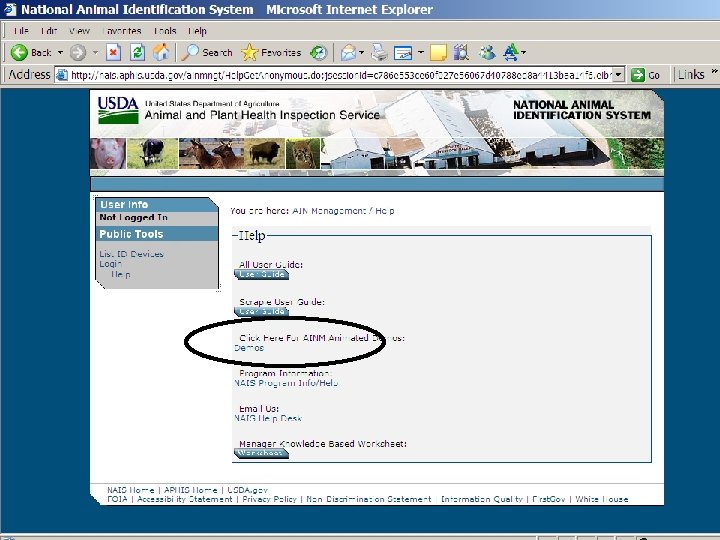Click the yellow Discuss note icon
The height and width of the screenshot is (540, 720).
438,52
